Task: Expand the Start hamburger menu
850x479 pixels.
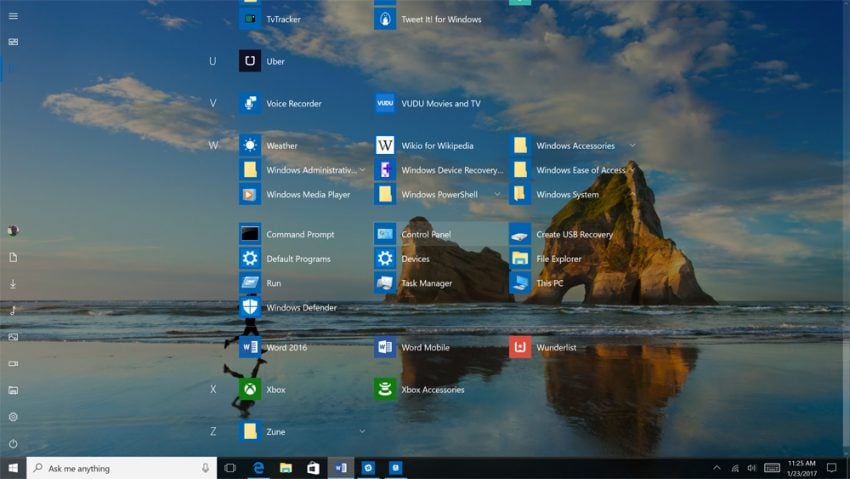Action: (13, 16)
